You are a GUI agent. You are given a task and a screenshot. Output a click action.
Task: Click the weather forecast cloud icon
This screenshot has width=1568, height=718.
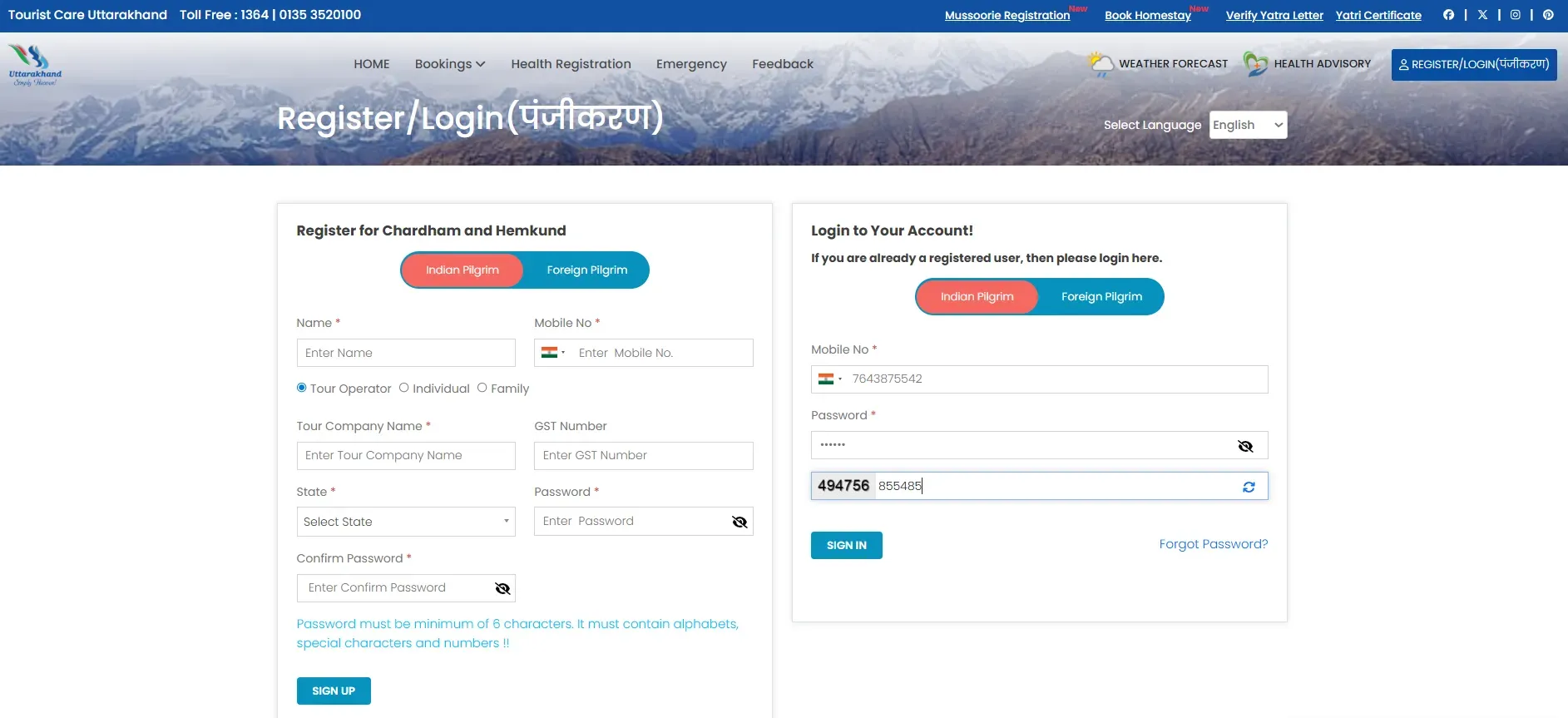pyautogui.click(x=1101, y=64)
